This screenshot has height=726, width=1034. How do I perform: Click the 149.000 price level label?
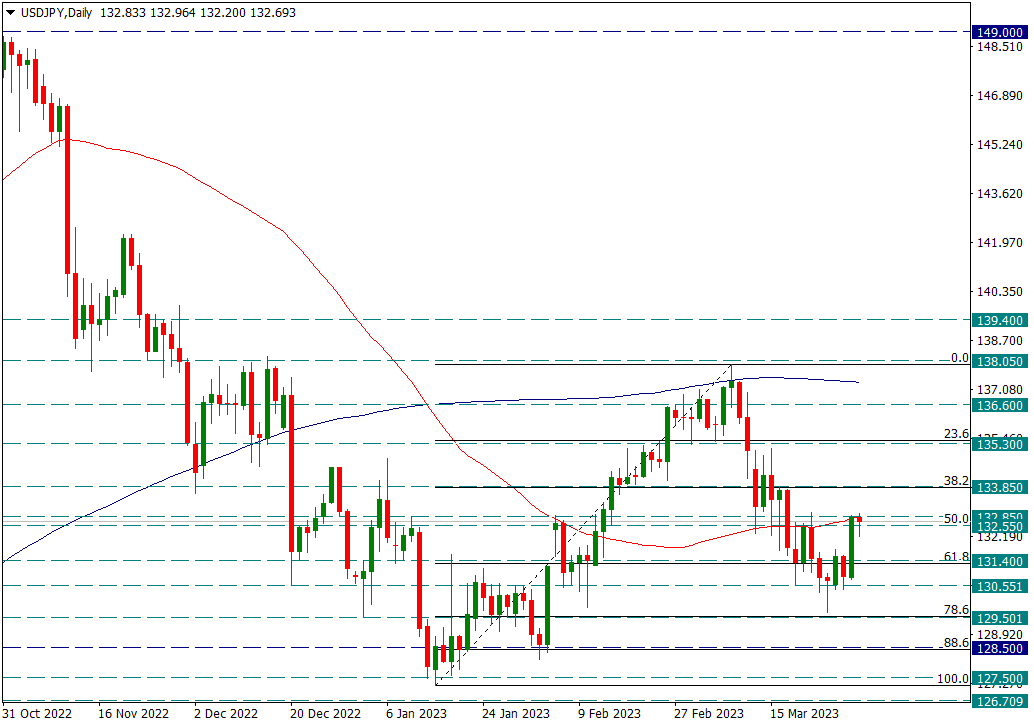1000,32
